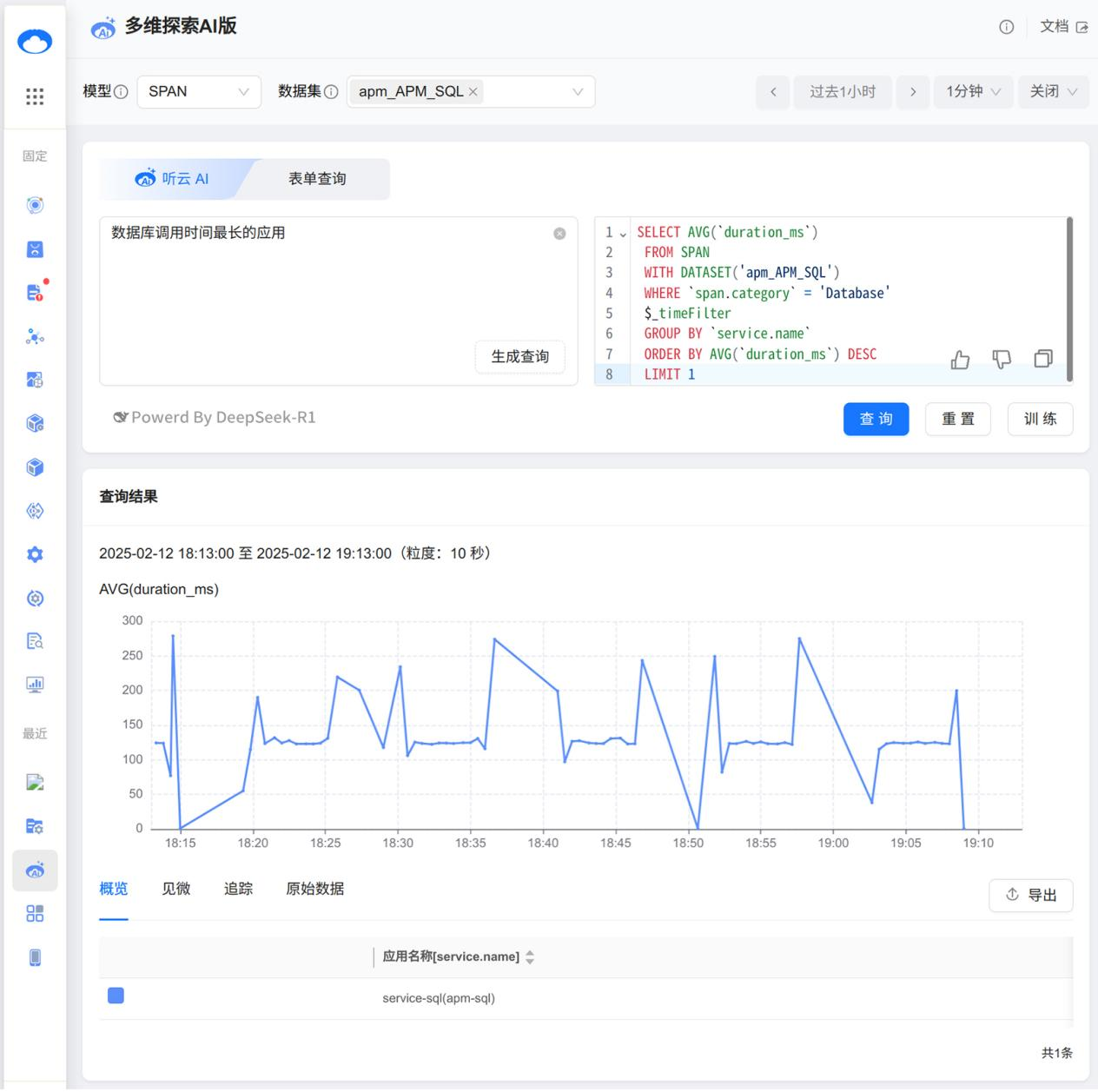Give thumbs down to generated SQL
Screen dimensions: 1098x1092
click(x=1002, y=359)
